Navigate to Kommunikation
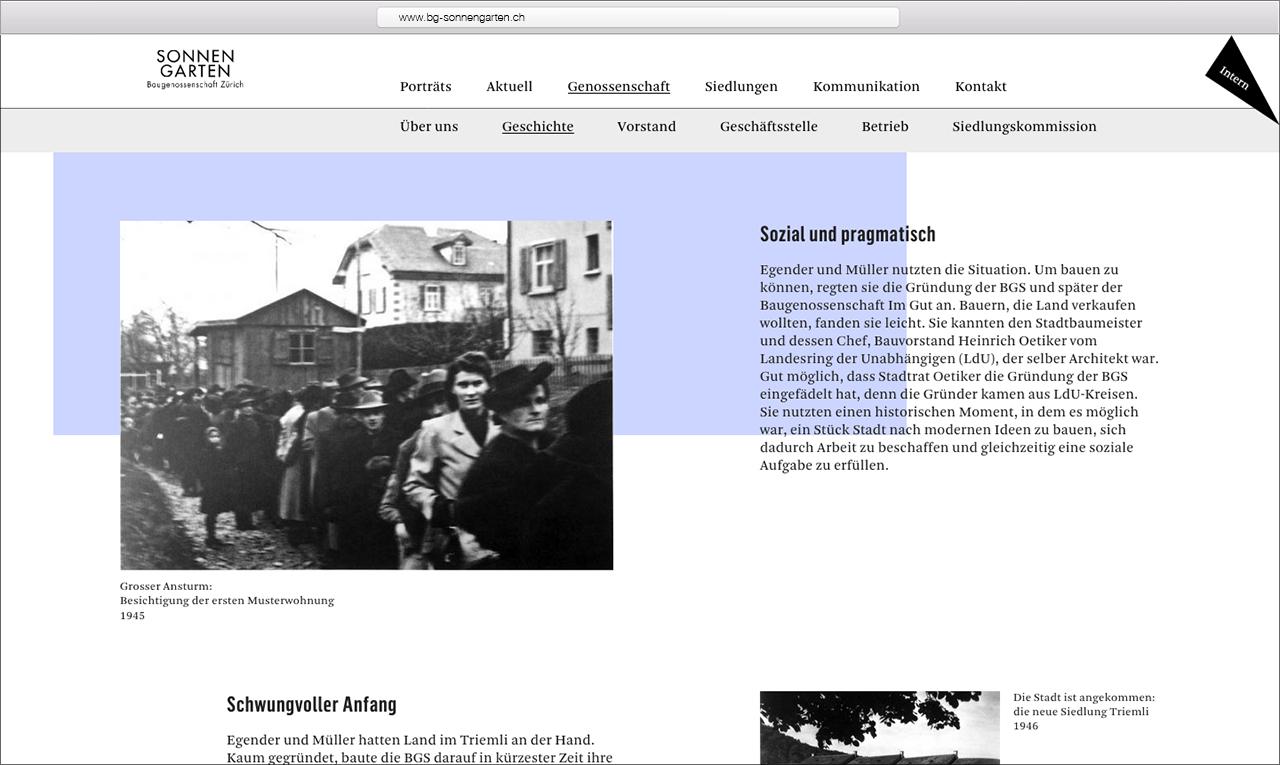The image size is (1280, 765). click(865, 87)
